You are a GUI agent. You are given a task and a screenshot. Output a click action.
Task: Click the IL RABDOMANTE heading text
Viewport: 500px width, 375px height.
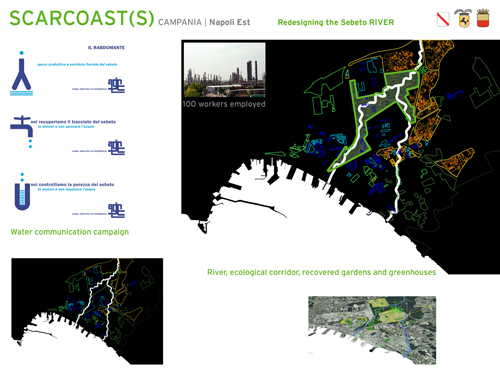(106, 48)
